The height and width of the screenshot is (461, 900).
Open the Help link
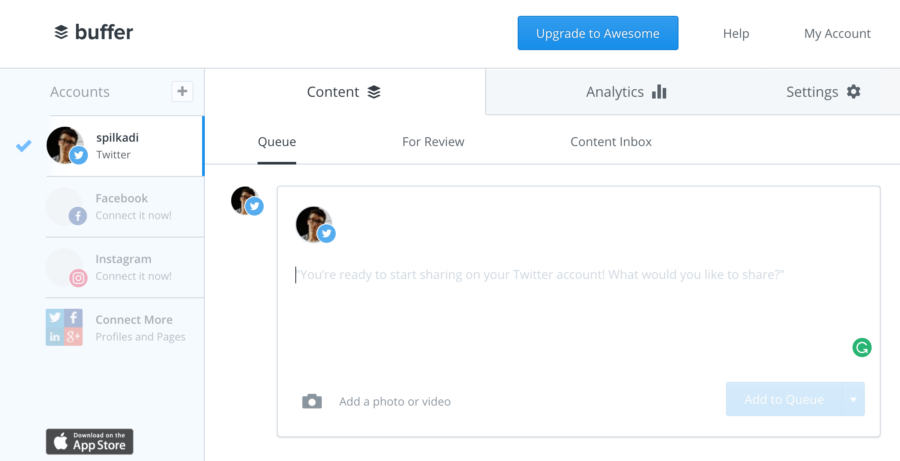(736, 34)
